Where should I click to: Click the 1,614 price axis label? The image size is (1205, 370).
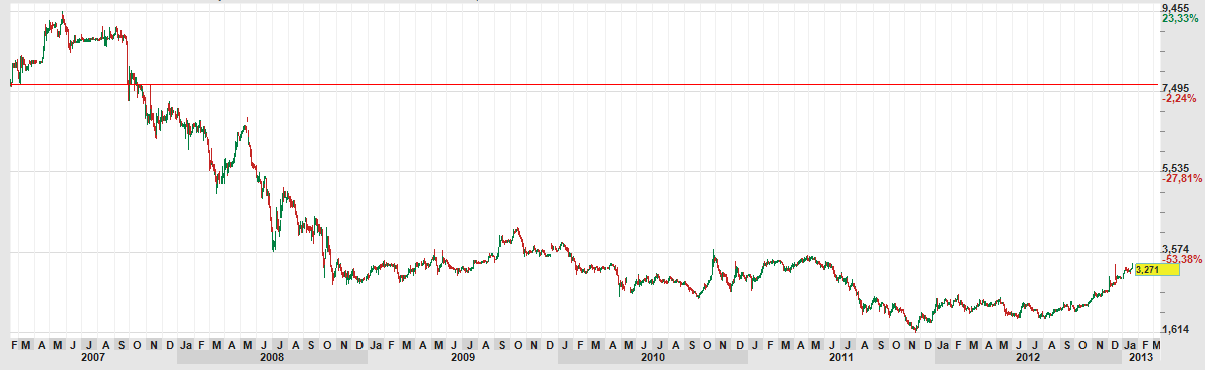pyautogui.click(x=1175, y=329)
